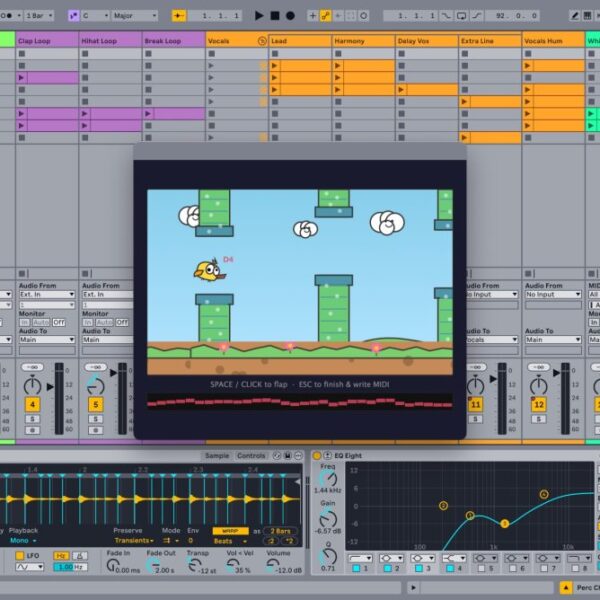
Task: Toggle the Automation Arm icon
Action: [x=325, y=16]
